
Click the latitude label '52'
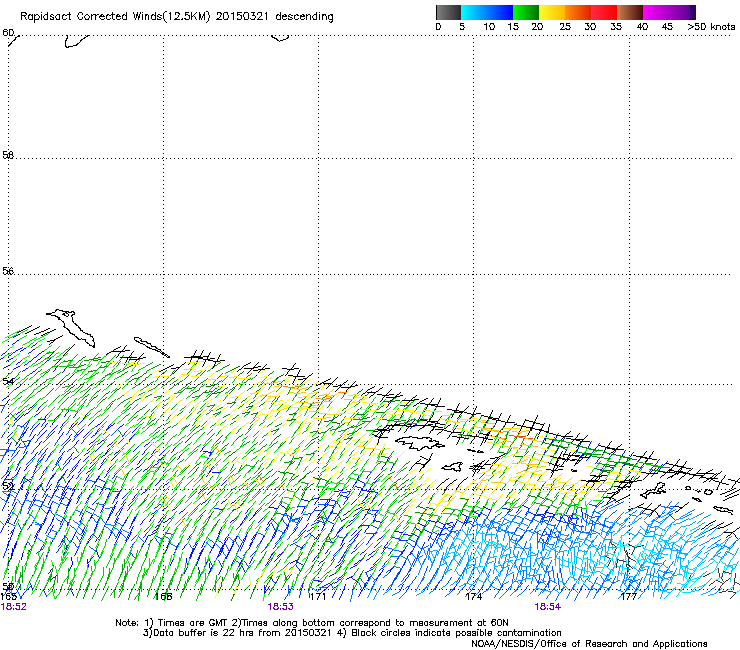pos(8,486)
